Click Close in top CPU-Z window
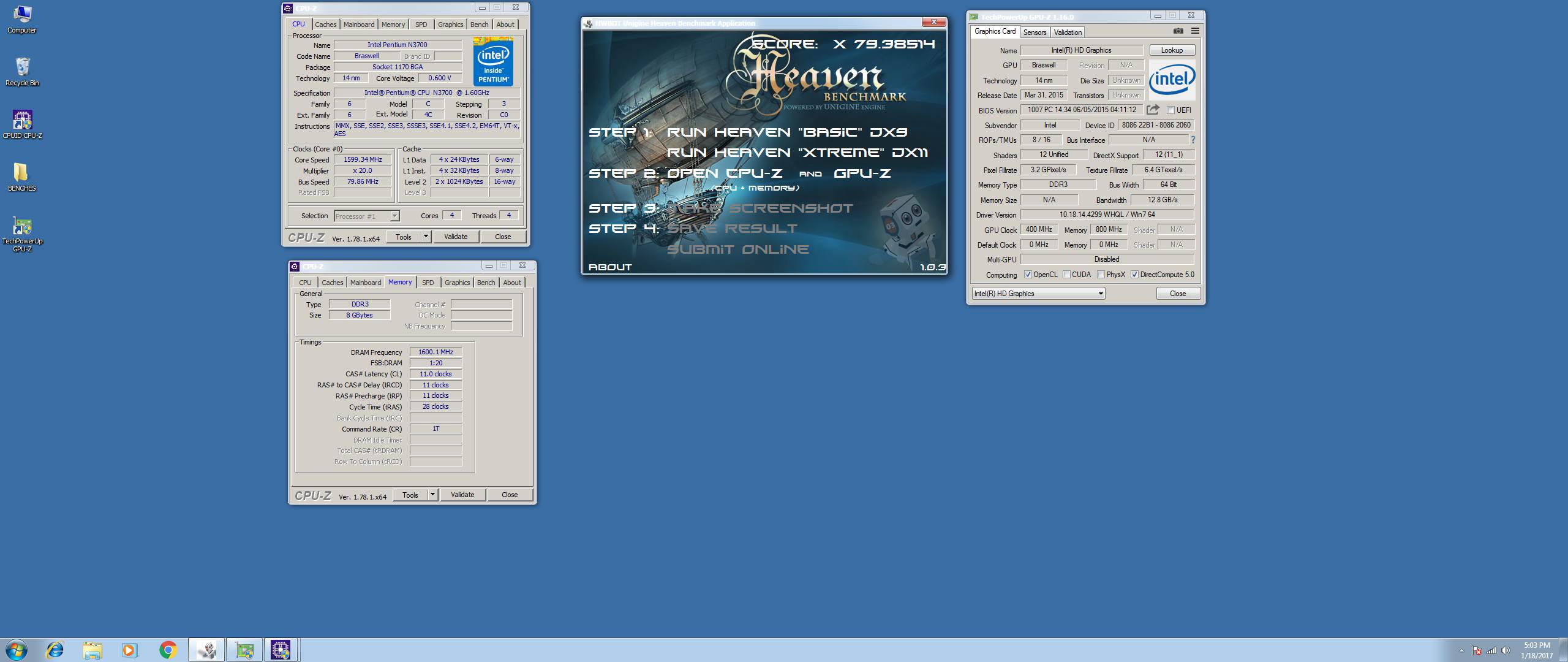Screen dimensions: 1568x662 pos(503,237)
